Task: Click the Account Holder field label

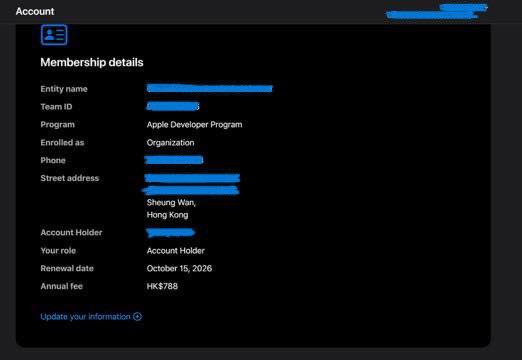Action: click(x=71, y=233)
